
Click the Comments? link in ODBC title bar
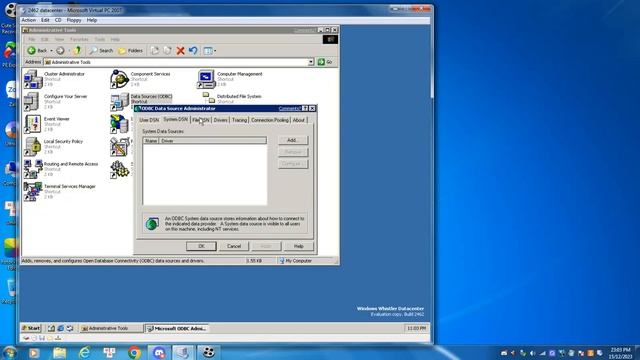tap(289, 109)
